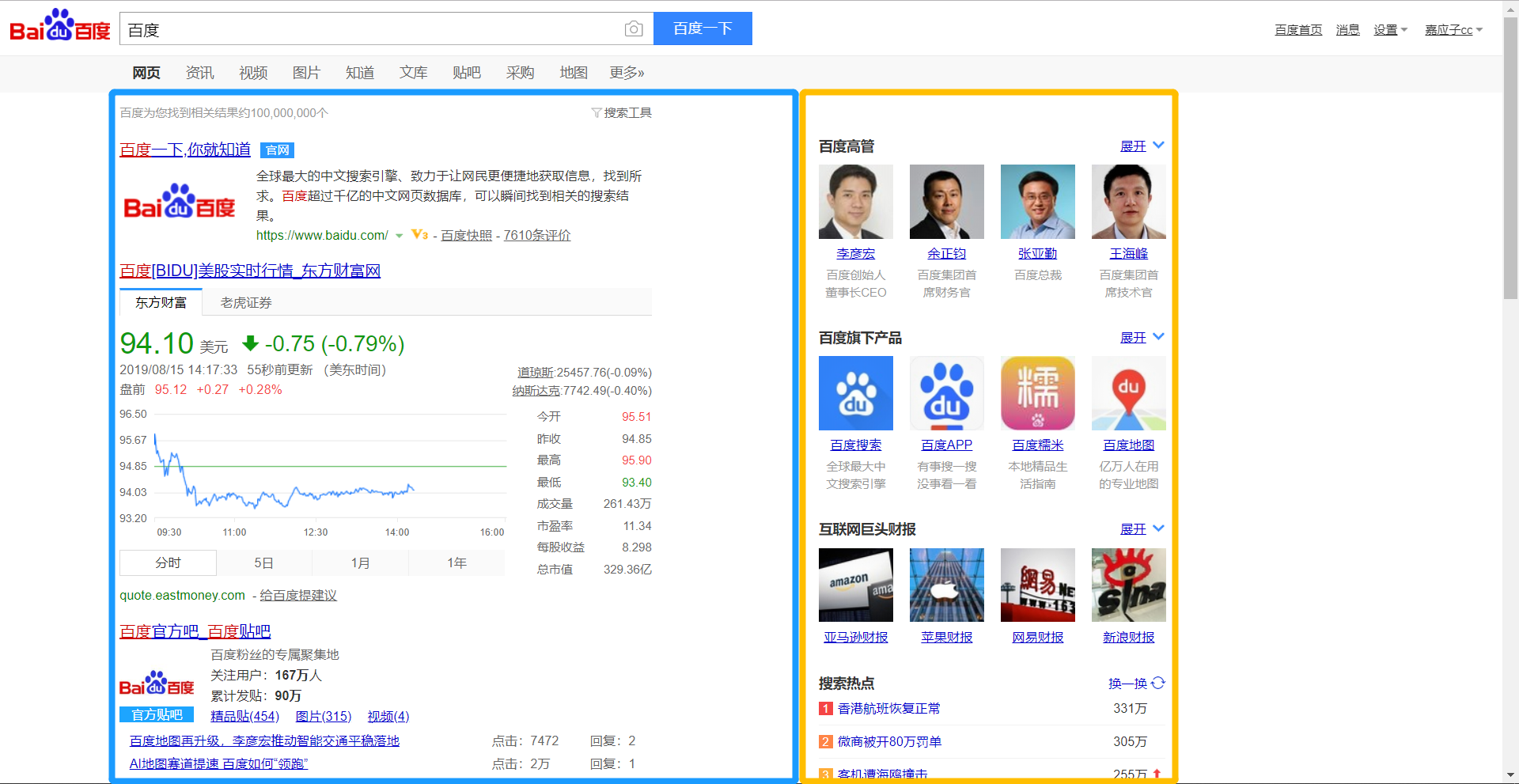Open the Amazon earnings thumbnail
The width and height of the screenshot is (1519, 784).
(855, 585)
